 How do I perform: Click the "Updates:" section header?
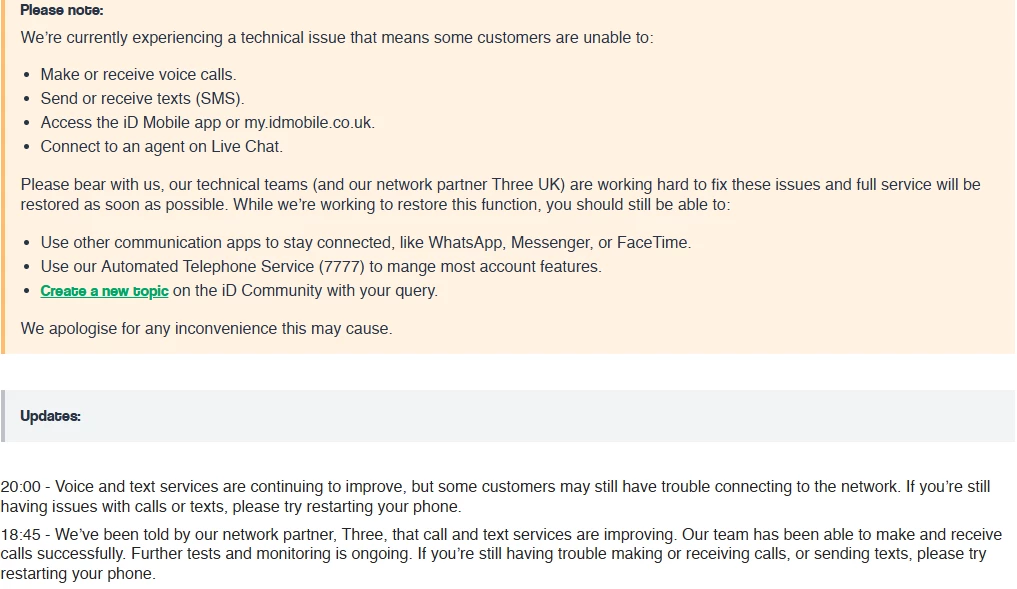50,416
